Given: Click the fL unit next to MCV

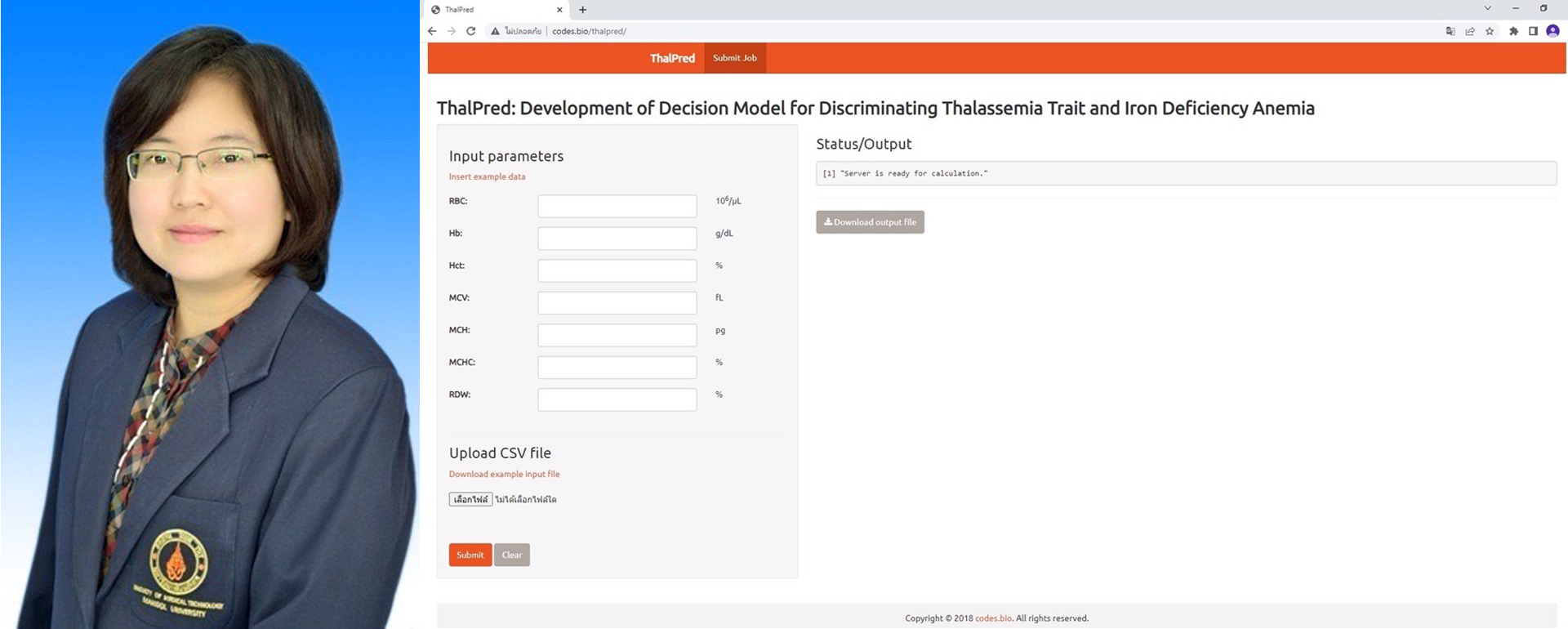Looking at the screenshot, I should click(x=719, y=297).
